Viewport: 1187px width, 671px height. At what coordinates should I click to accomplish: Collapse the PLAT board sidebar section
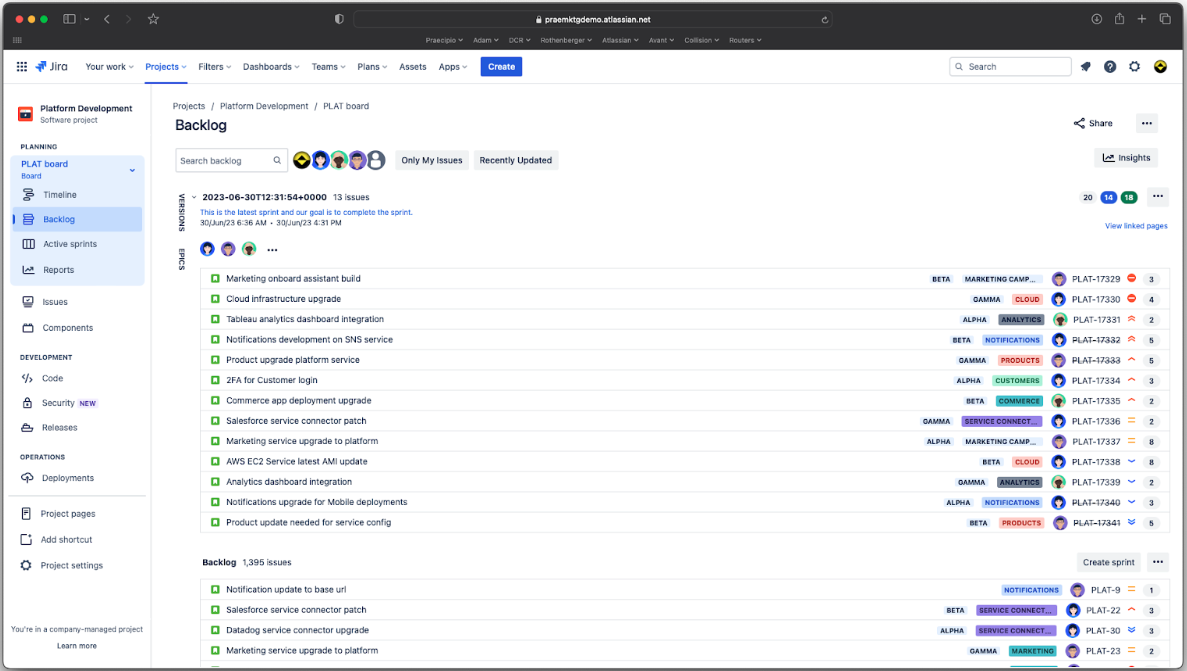tap(131, 169)
